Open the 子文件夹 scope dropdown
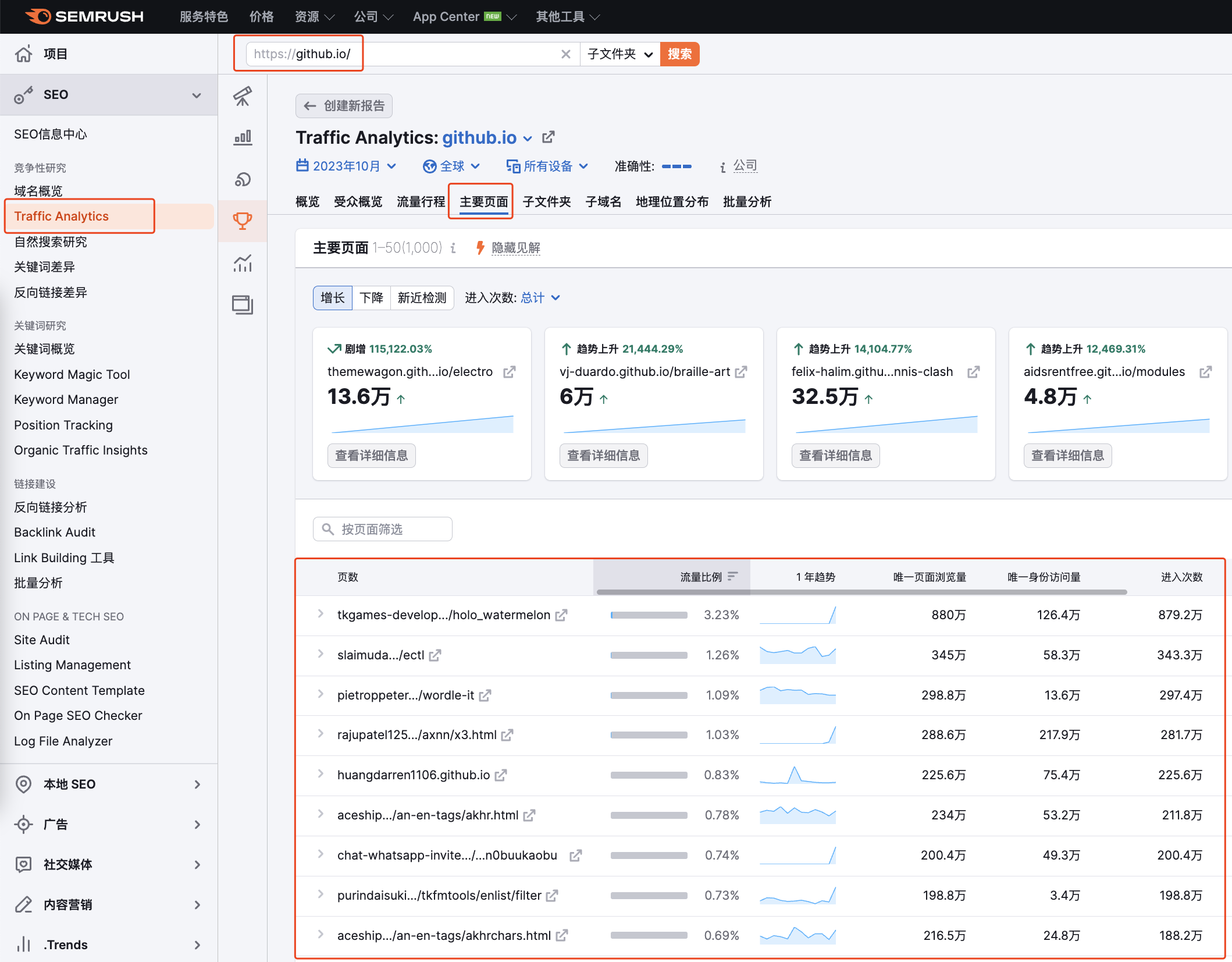This screenshot has height=962, width=1232. pos(620,54)
